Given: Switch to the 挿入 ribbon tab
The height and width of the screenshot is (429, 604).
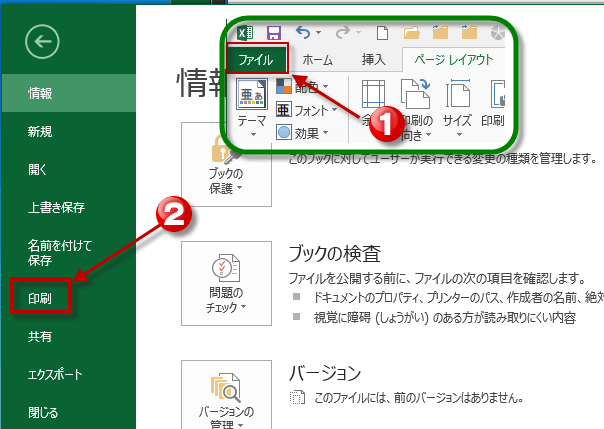Looking at the screenshot, I should point(373,60).
